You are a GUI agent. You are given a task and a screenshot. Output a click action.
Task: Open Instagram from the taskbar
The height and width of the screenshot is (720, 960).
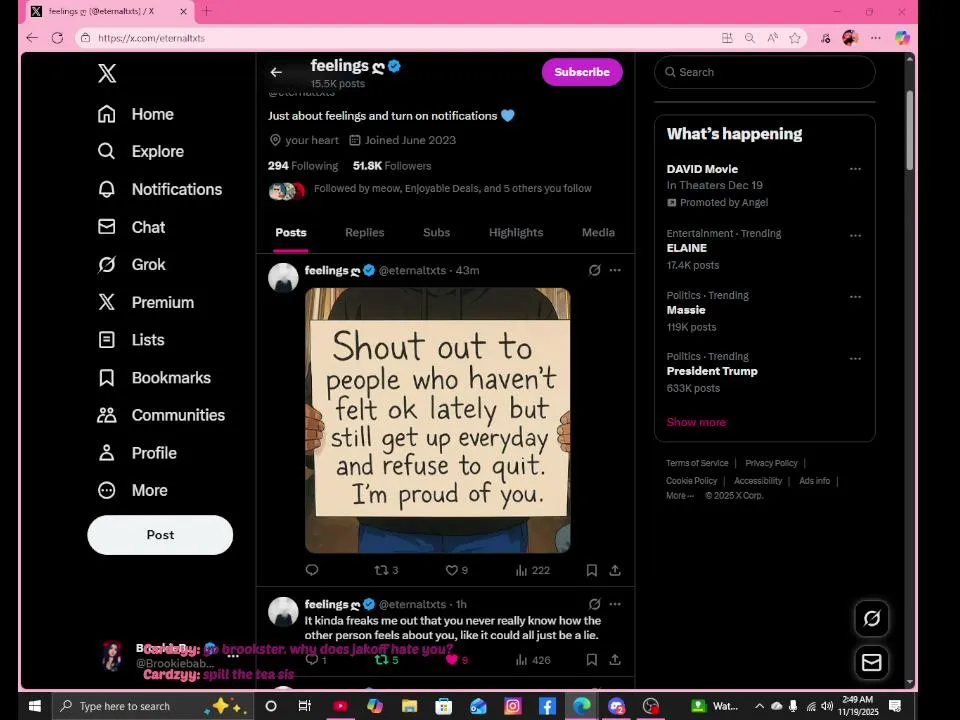(x=512, y=706)
